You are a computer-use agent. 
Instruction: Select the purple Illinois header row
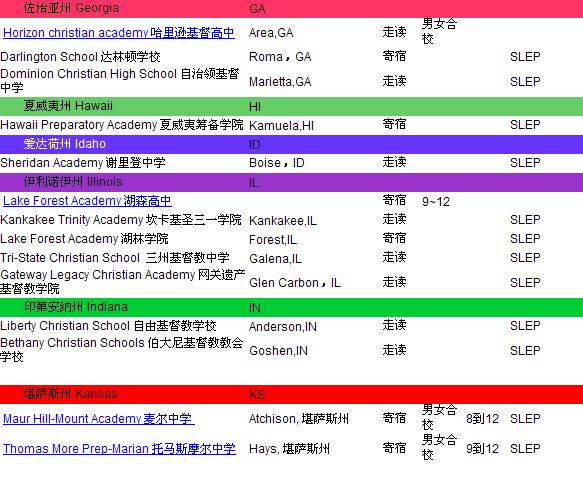click(x=292, y=182)
